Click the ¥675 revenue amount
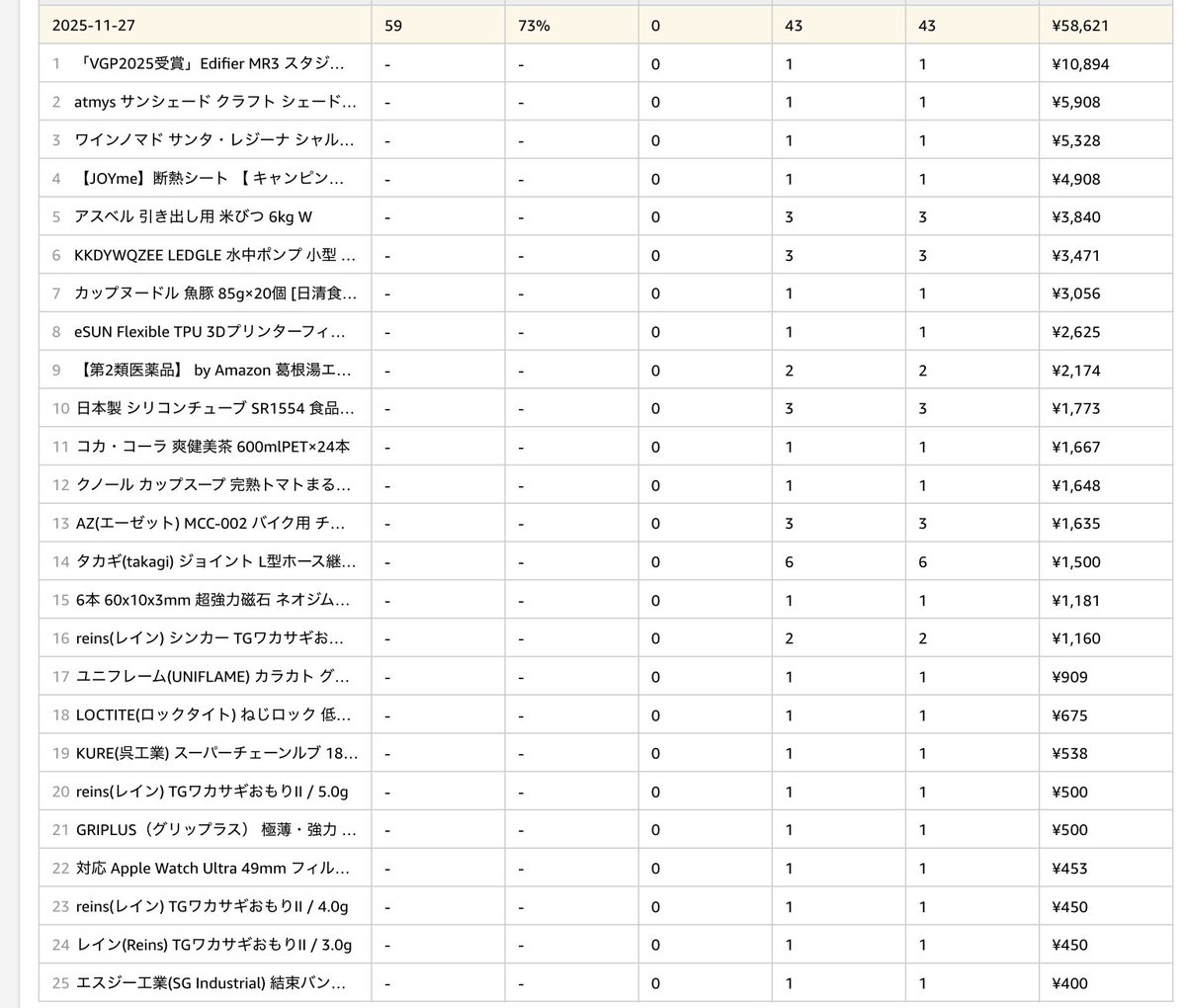This screenshot has height=1008, width=1186. point(1070,715)
